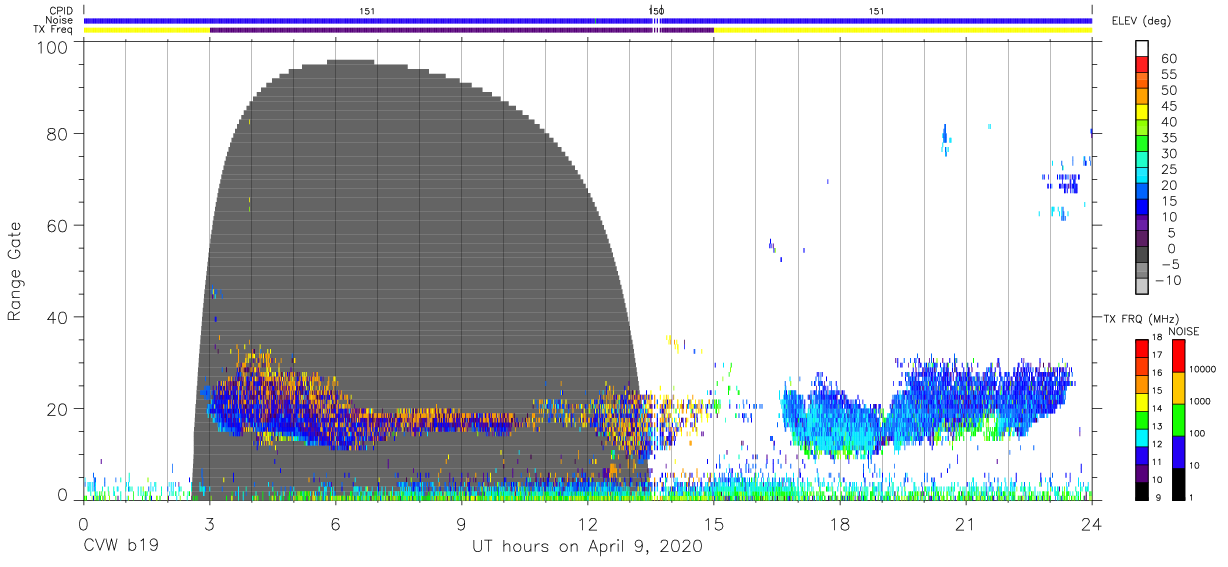Click the 6 tick on UT hours axis
This screenshot has width=1228, height=567.
click(x=336, y=523)
